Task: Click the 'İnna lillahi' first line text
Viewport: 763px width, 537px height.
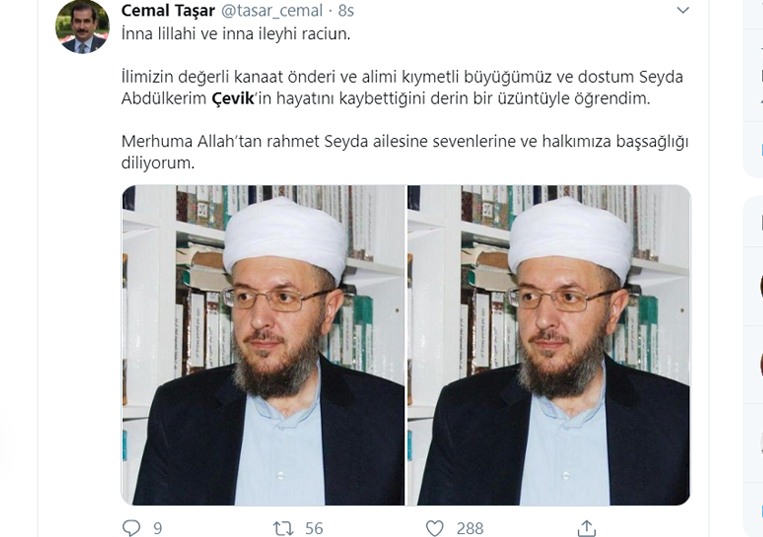Action: [x=236, y=34]
